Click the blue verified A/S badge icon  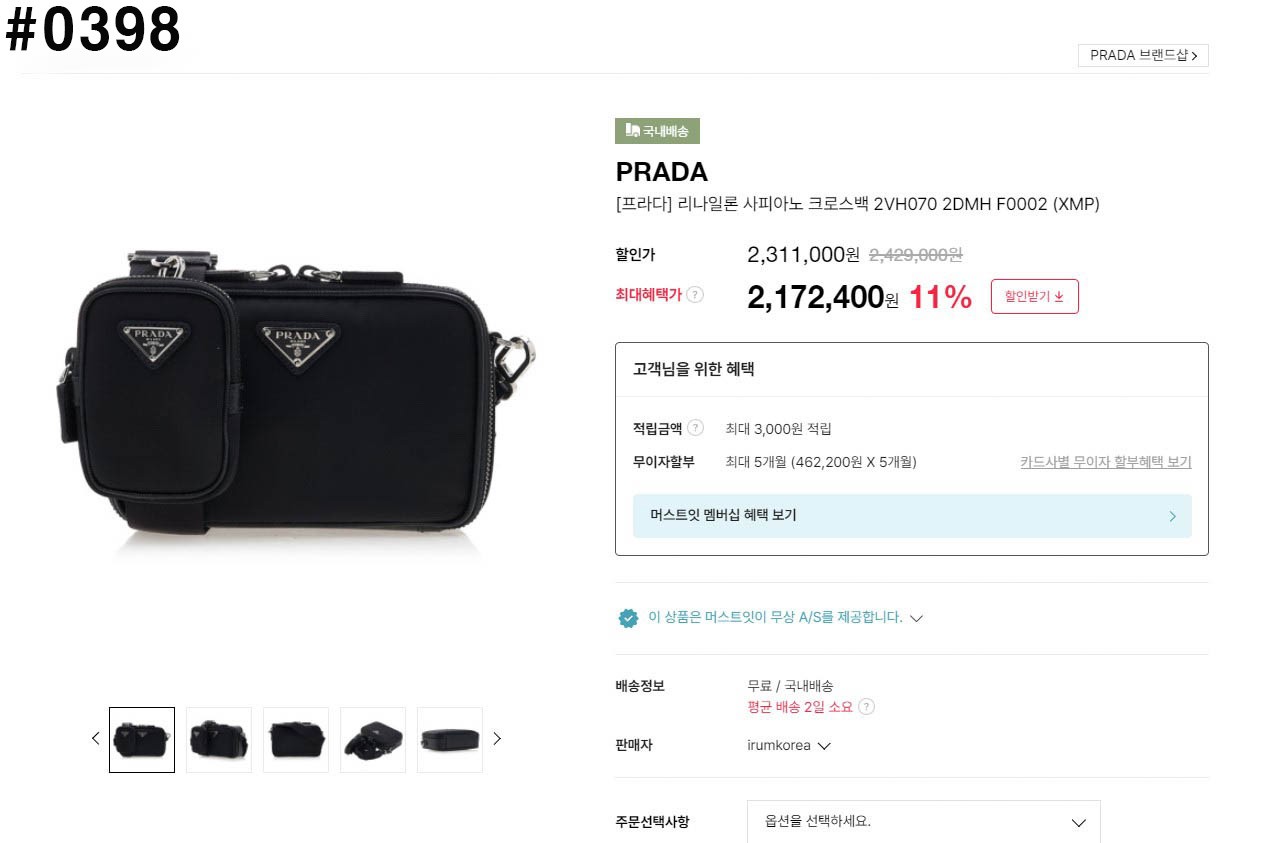tap(628, 618)
